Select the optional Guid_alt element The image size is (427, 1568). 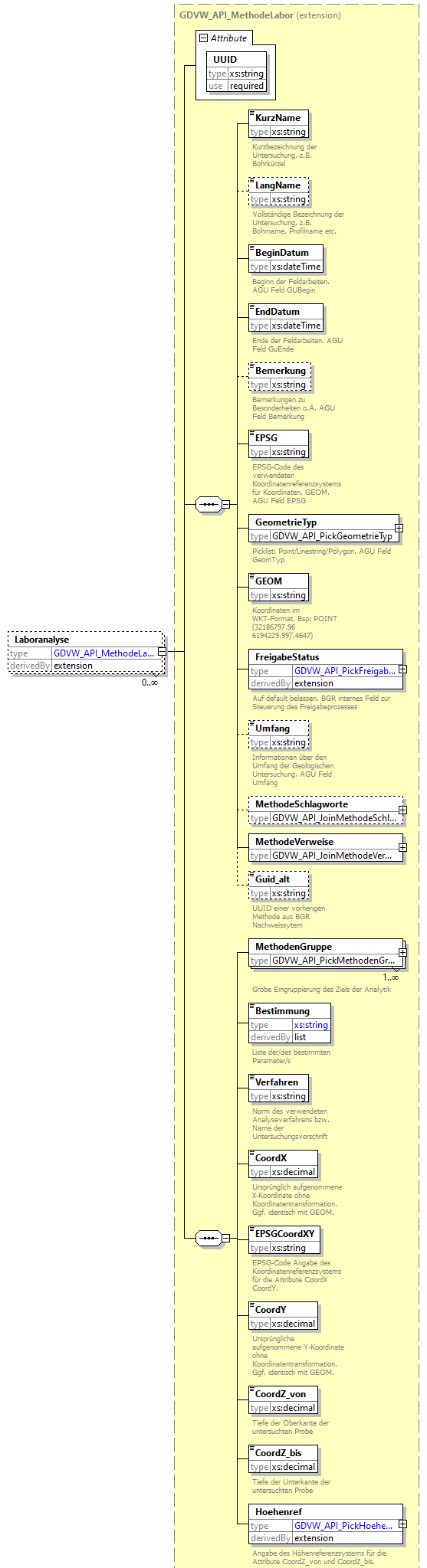[278, 885]
